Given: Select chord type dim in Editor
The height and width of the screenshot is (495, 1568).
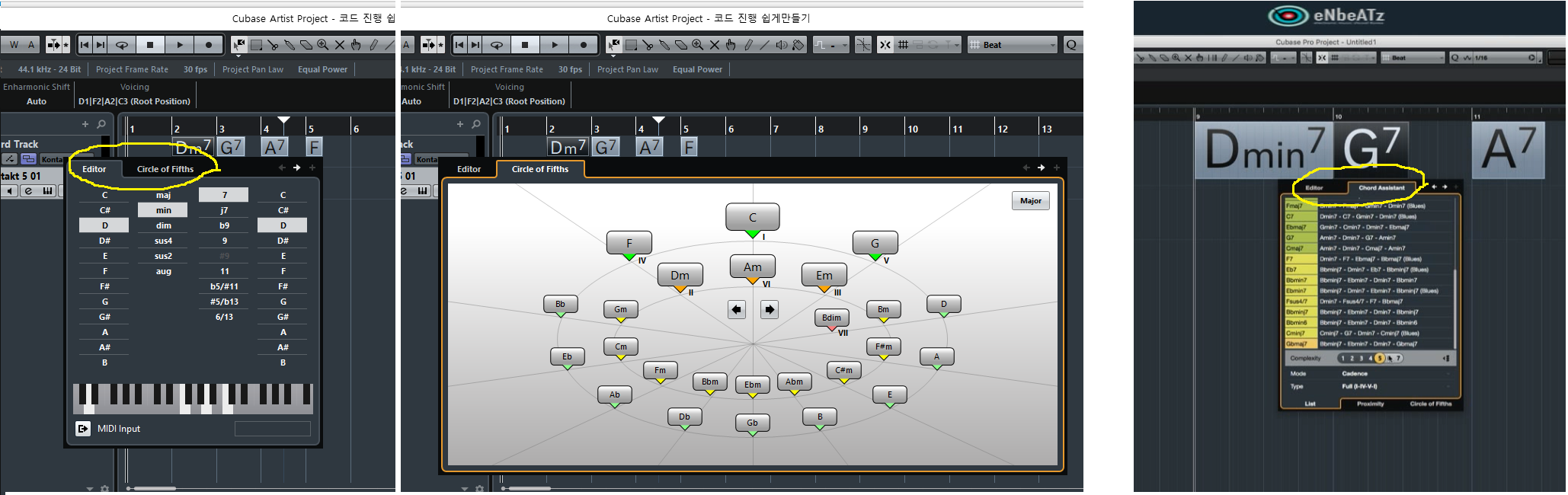Looking at the screenshot, I should 164,225.
